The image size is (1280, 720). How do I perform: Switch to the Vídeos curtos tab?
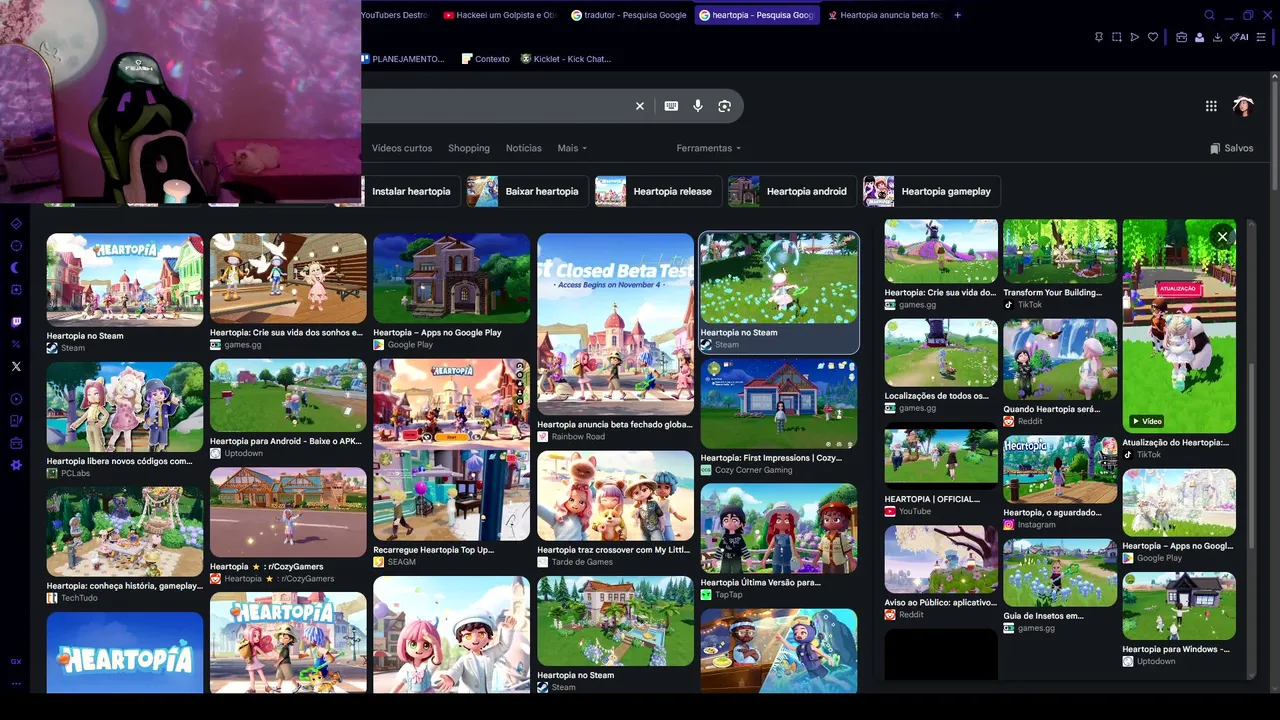coord(402,148)
